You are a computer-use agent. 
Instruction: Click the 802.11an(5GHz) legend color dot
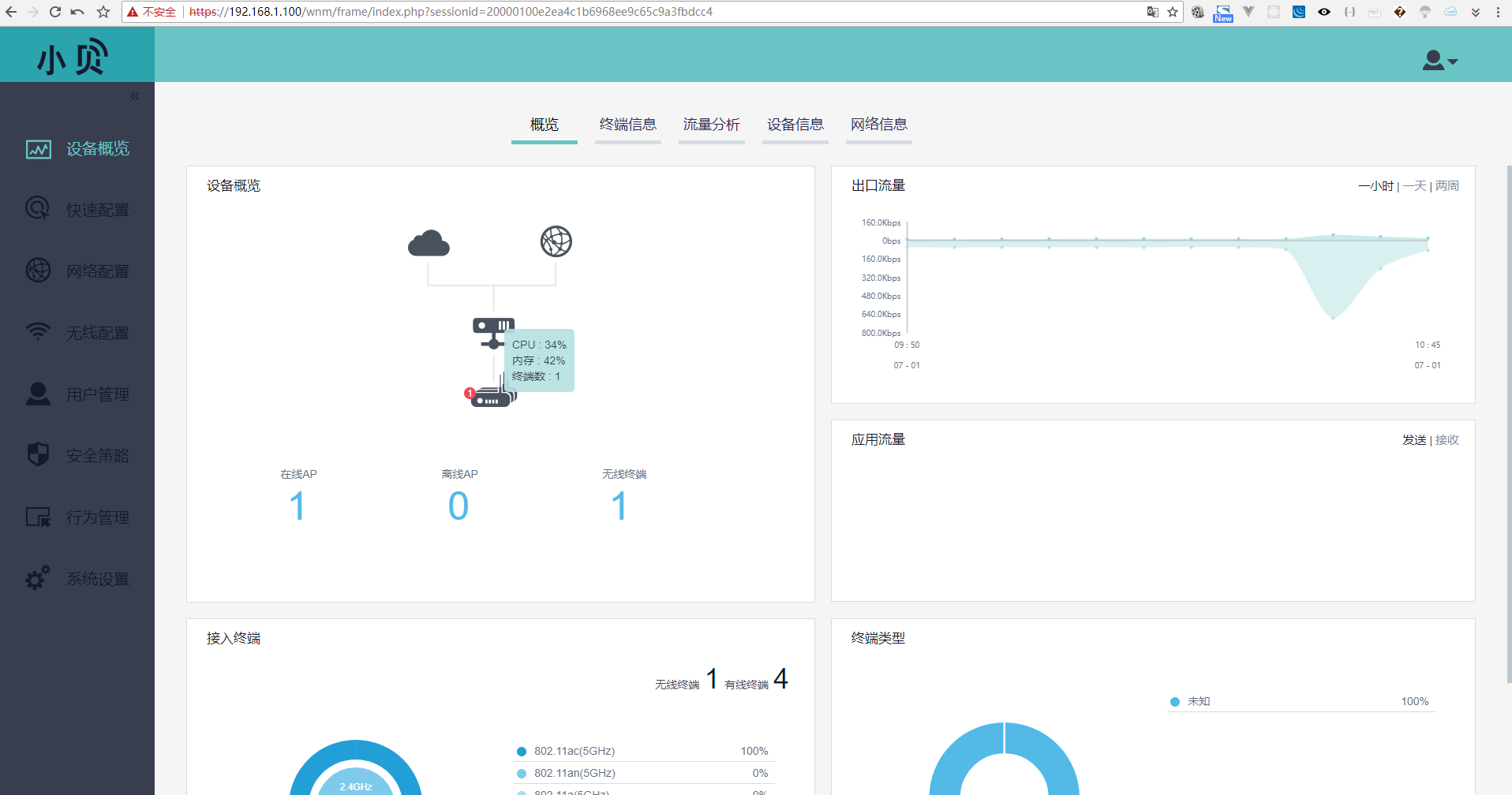click(x=522, y=774)
